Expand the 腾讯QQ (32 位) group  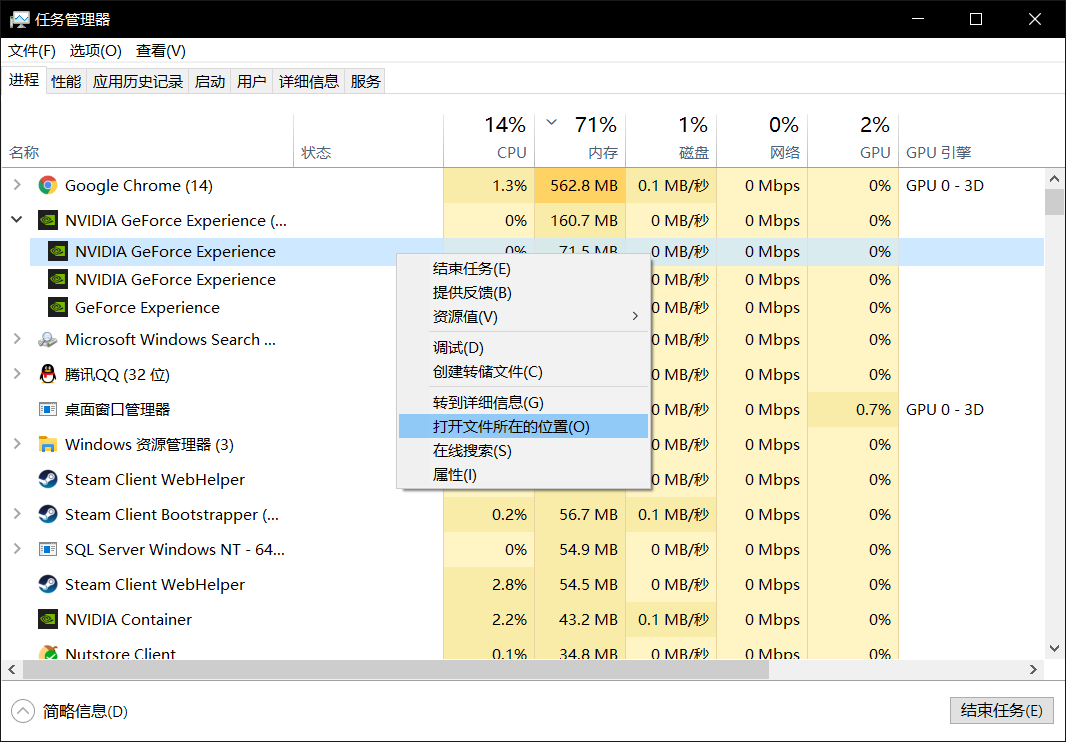pyautogui.click(x=17, y=373)
